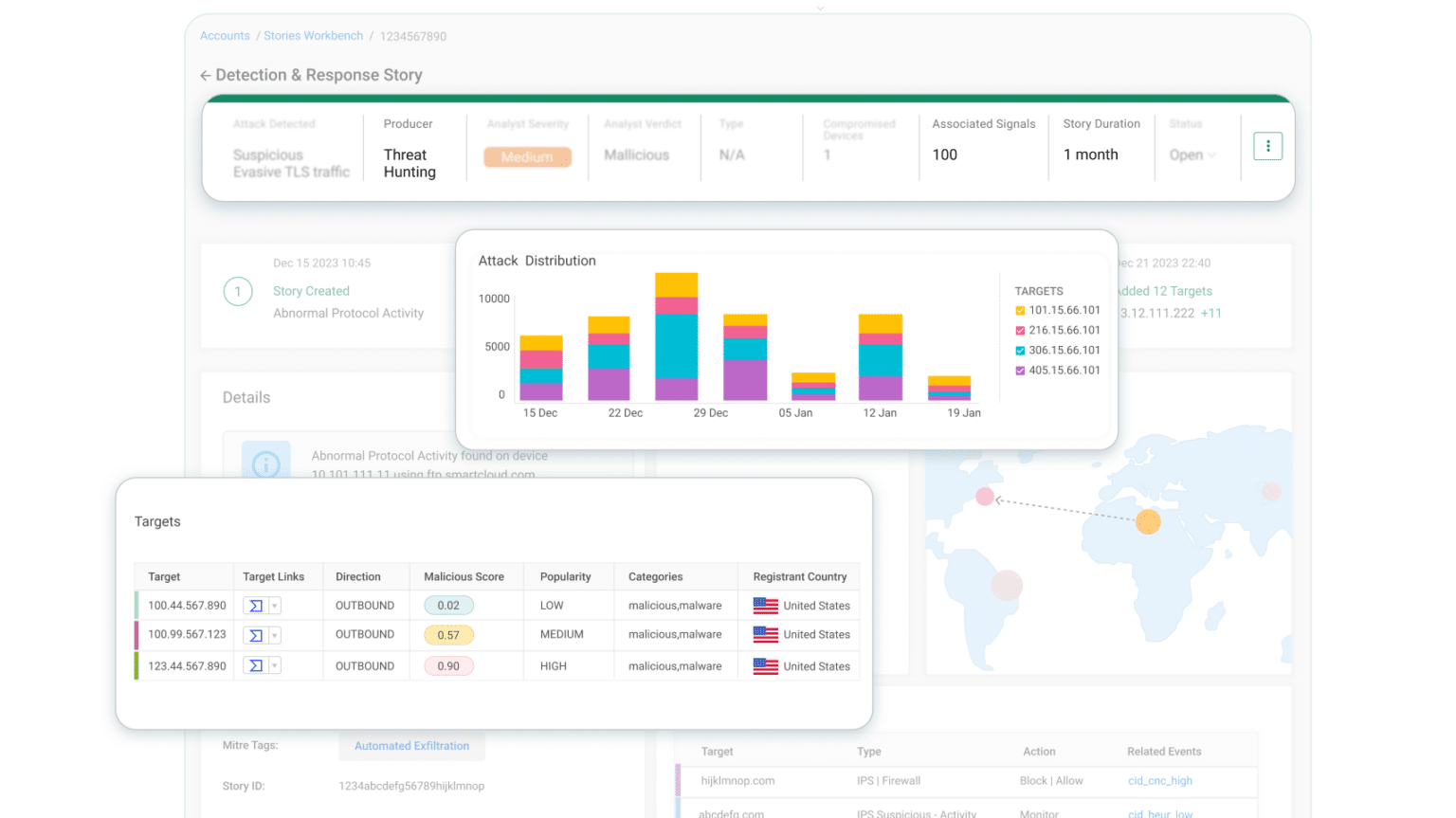1456x818 pixels.
Task: Click the pink location marker on the map
Action: click(x=985, y=497)
